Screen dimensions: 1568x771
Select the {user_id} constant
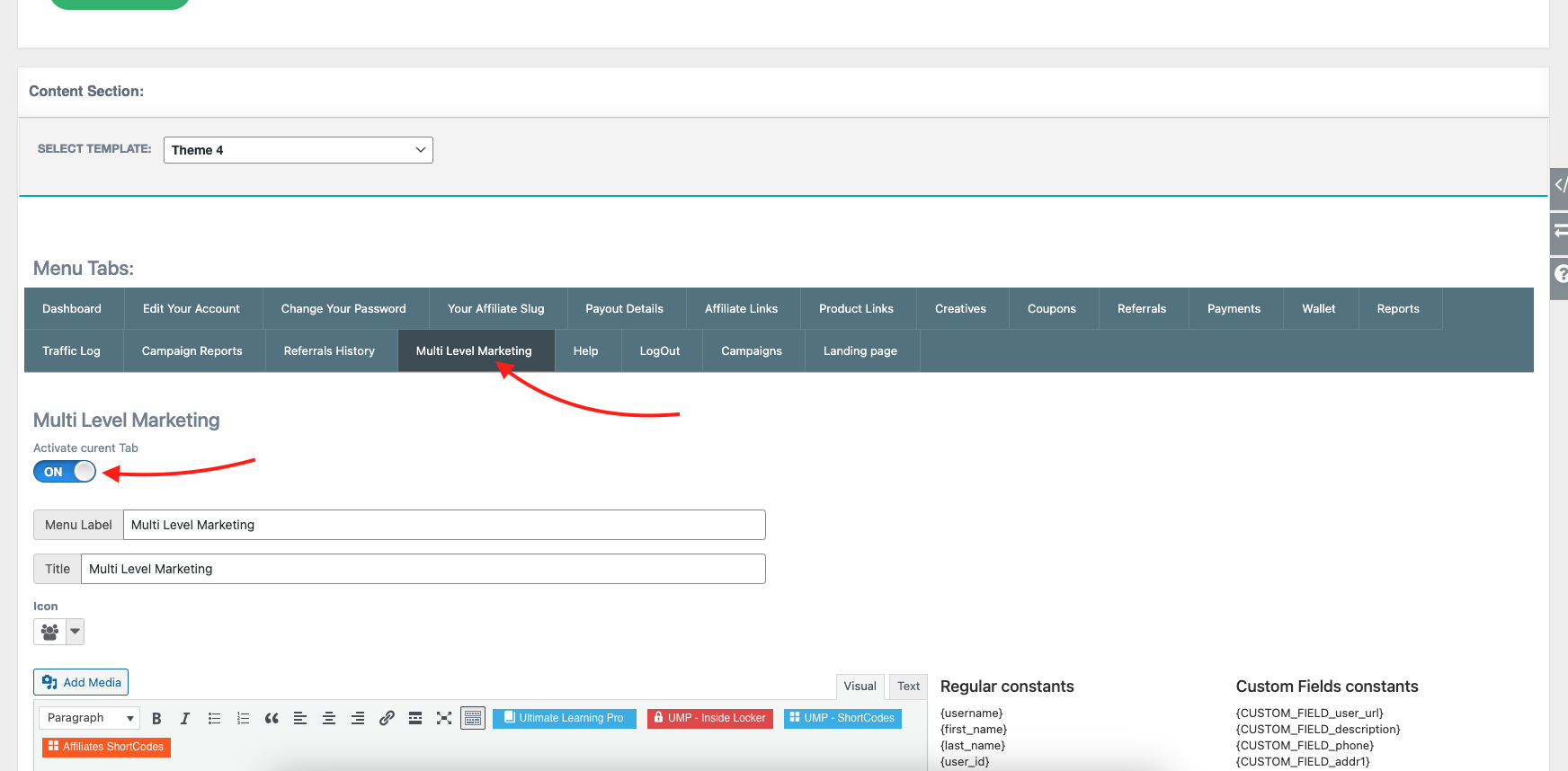tap(965, 762)
